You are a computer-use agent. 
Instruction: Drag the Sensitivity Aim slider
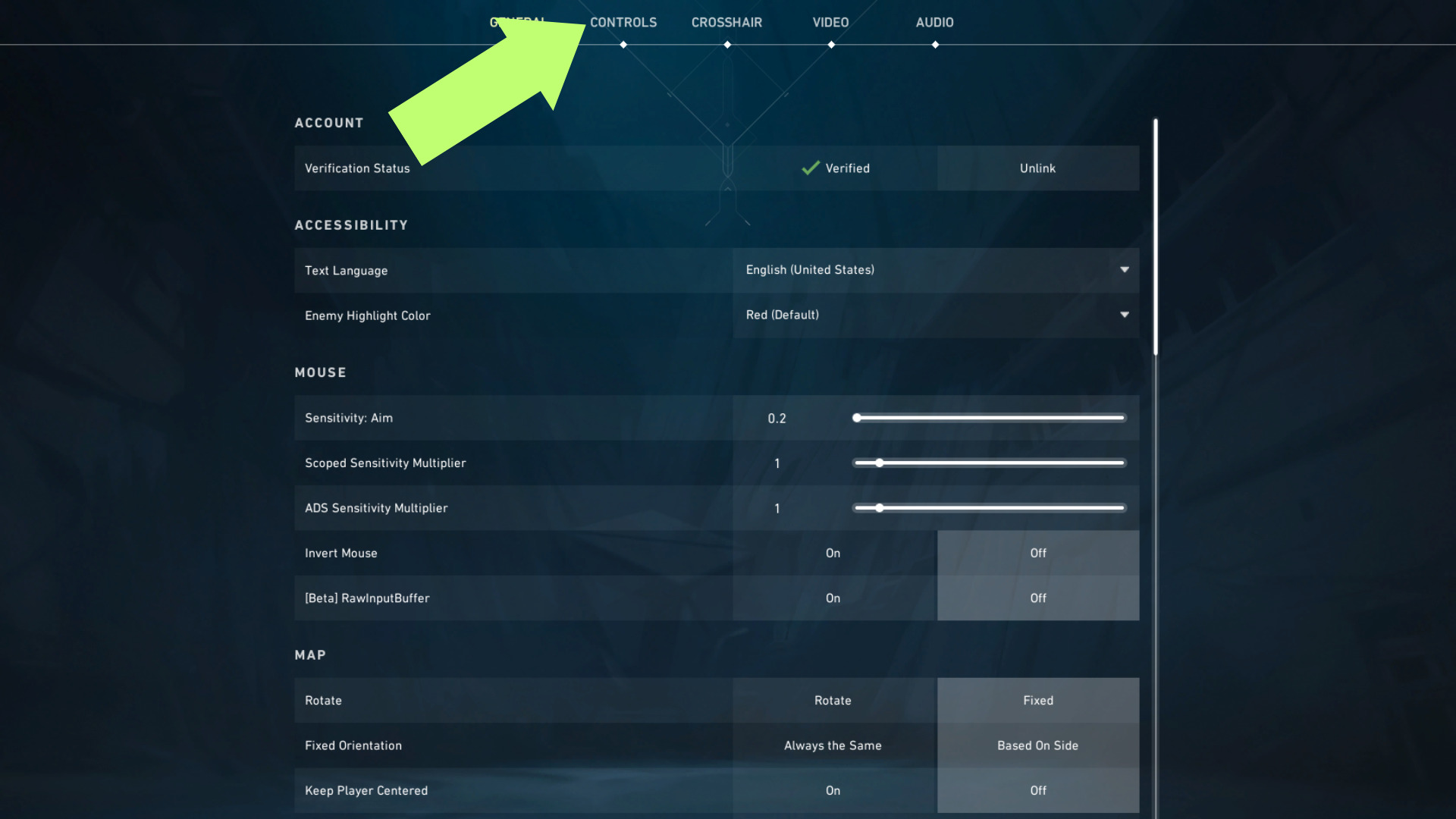(x=857, y=417)
